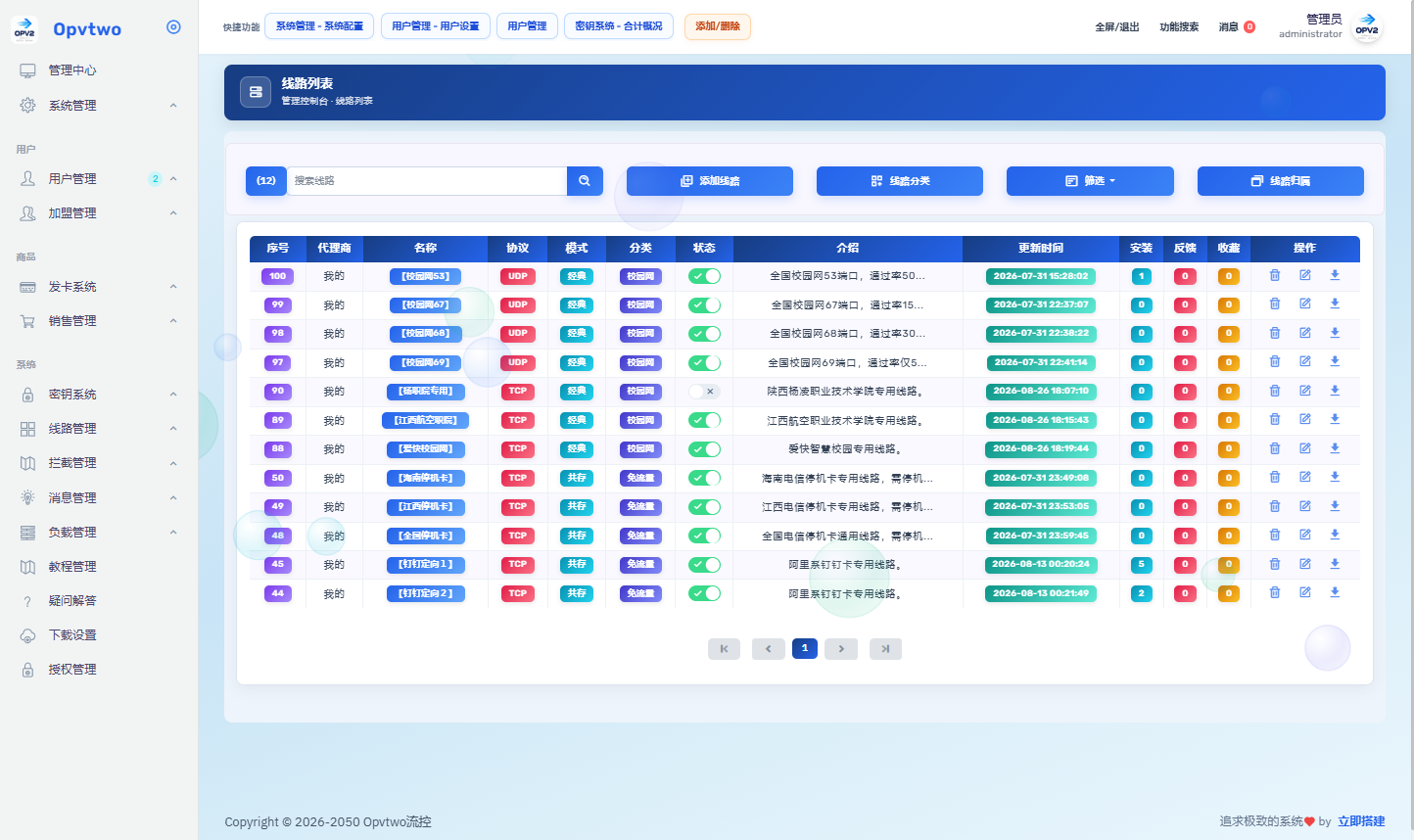Click edit icon in row 45
The width and height of the screenshot is (1414, 840).
1305,564
